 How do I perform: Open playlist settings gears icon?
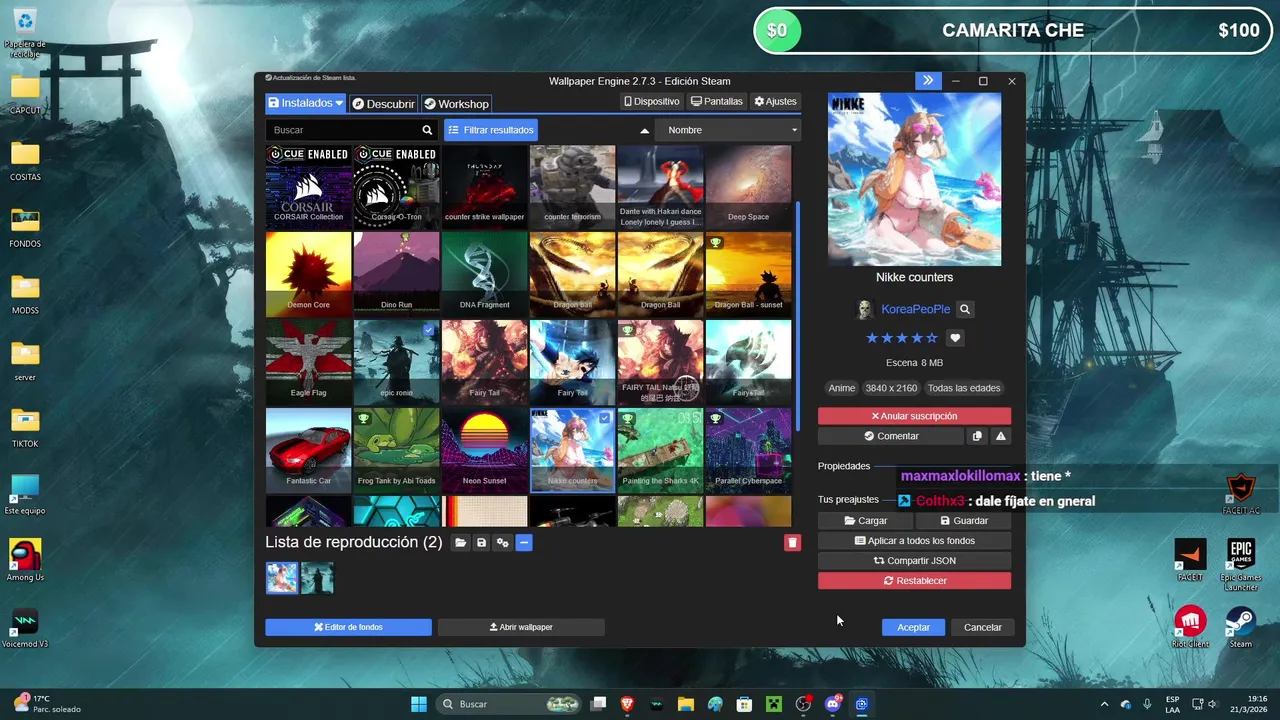pos(503,542)
